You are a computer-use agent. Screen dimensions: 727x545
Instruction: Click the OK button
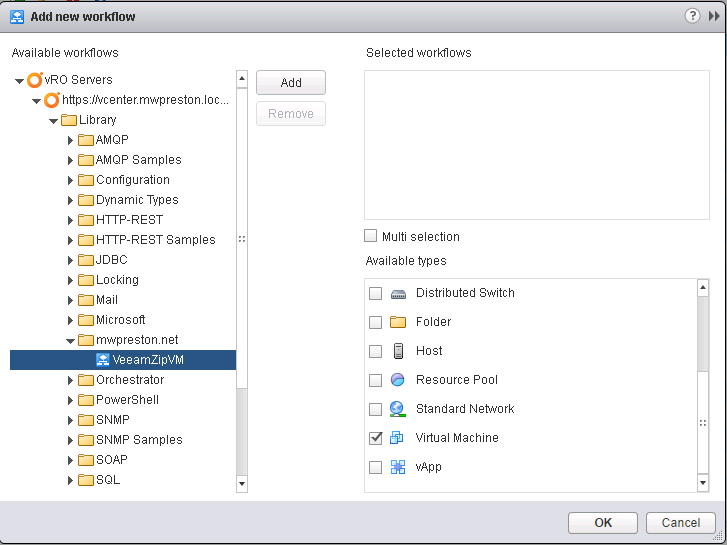coord(603,523)
